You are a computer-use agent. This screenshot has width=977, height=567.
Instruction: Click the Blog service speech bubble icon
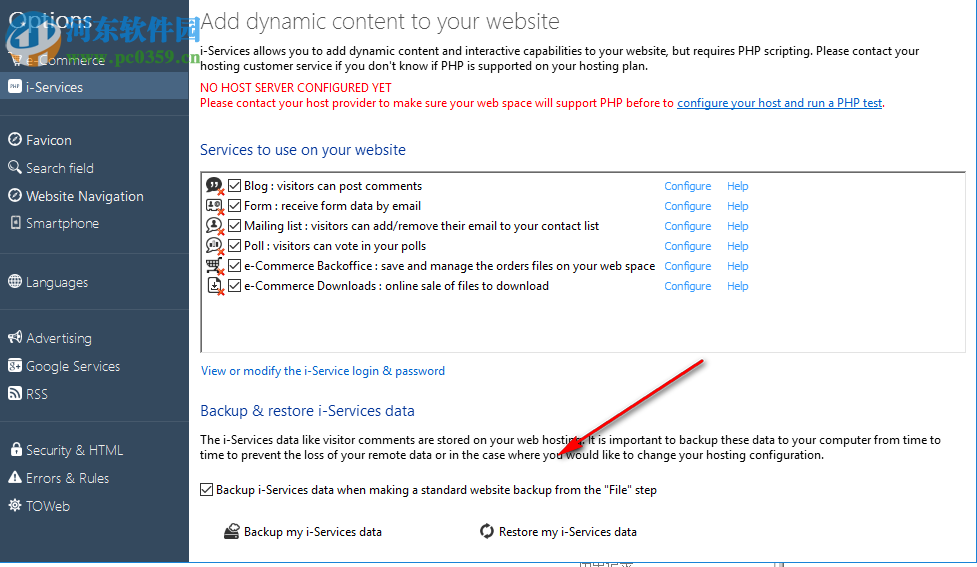(x=214, y=186)
